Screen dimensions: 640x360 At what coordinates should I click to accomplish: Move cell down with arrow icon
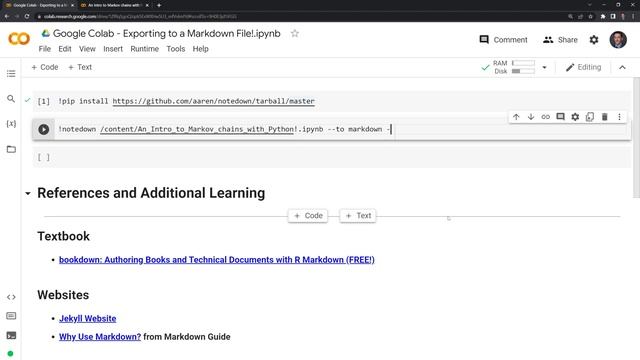click(x=531, y=117)
